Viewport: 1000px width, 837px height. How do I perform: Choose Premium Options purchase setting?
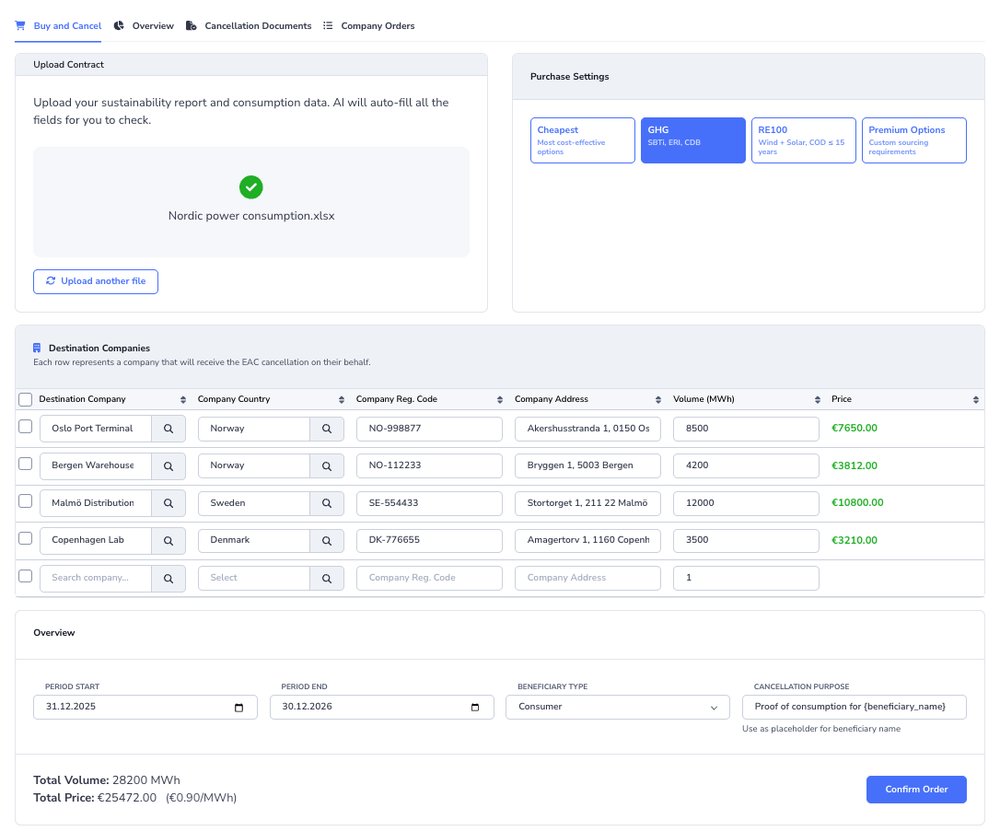(x=914, y=140)
